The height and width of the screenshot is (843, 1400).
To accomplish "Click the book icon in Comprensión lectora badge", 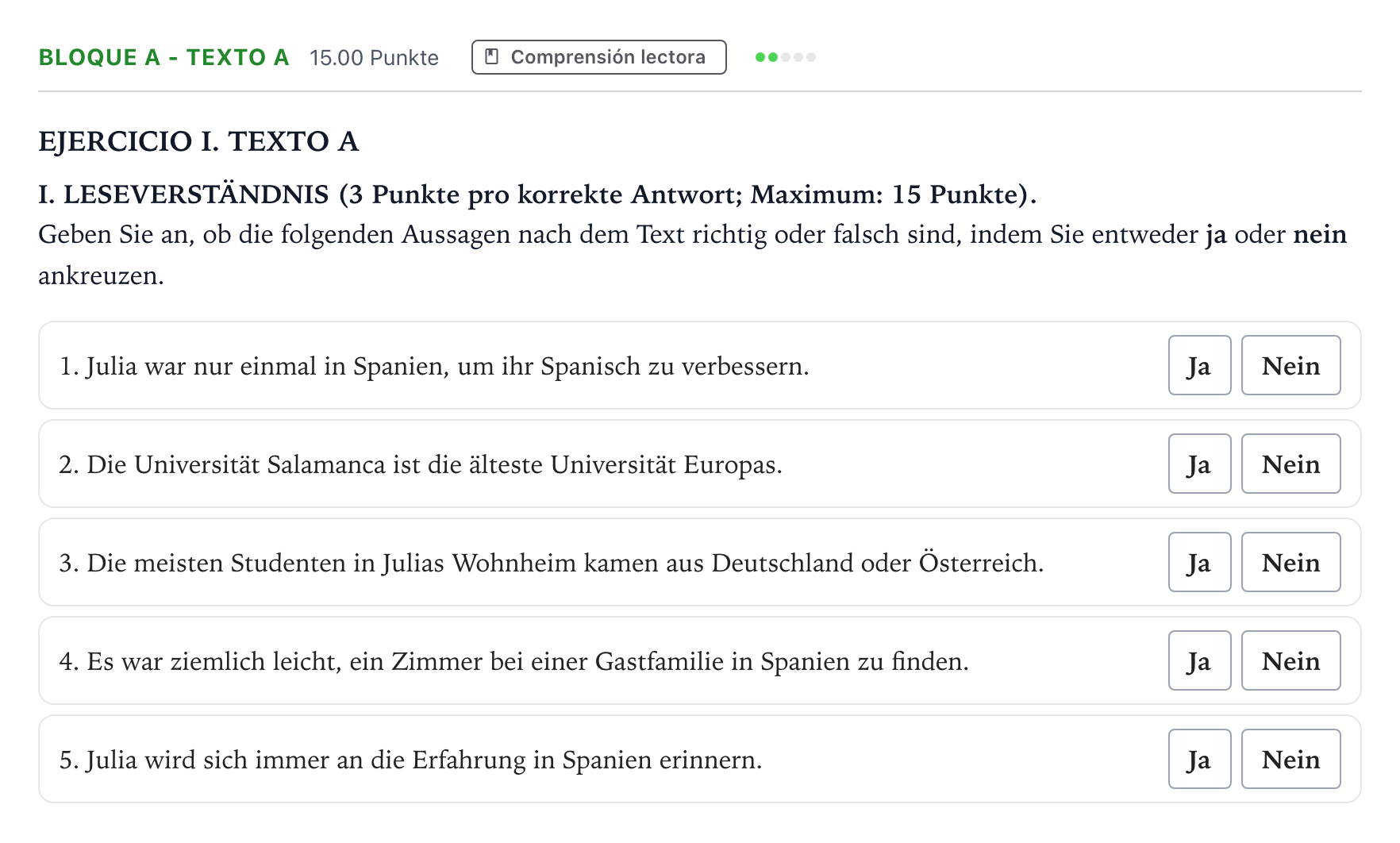I will click(x=492, y=57).
